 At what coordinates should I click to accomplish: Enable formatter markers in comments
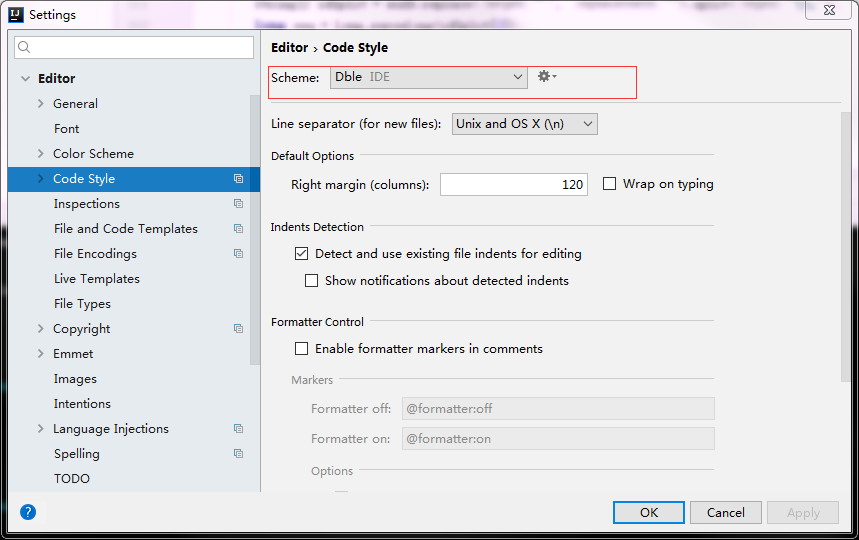click(302, 349)
